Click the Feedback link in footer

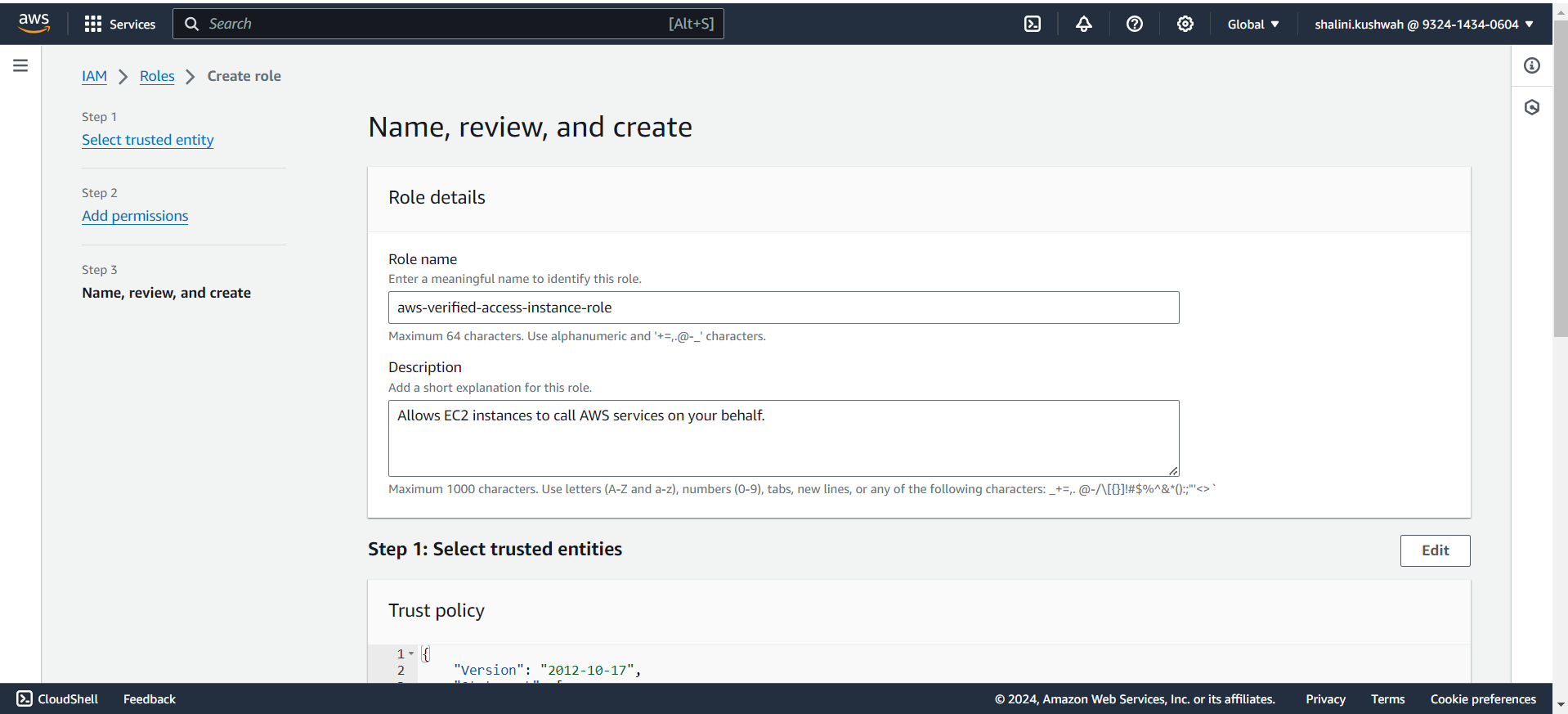(x=150, y=698)
